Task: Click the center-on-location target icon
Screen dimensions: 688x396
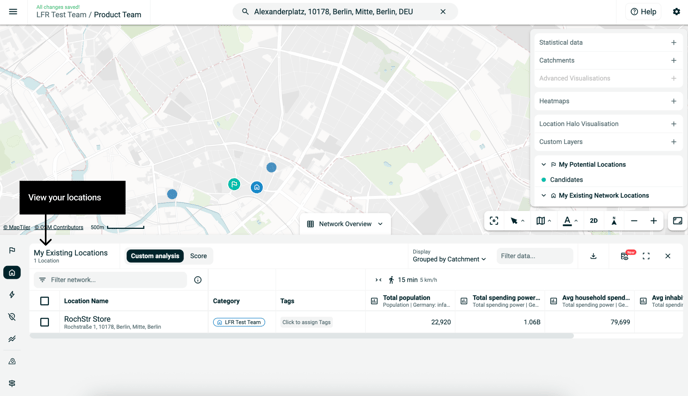Action: tap(494, 221)
